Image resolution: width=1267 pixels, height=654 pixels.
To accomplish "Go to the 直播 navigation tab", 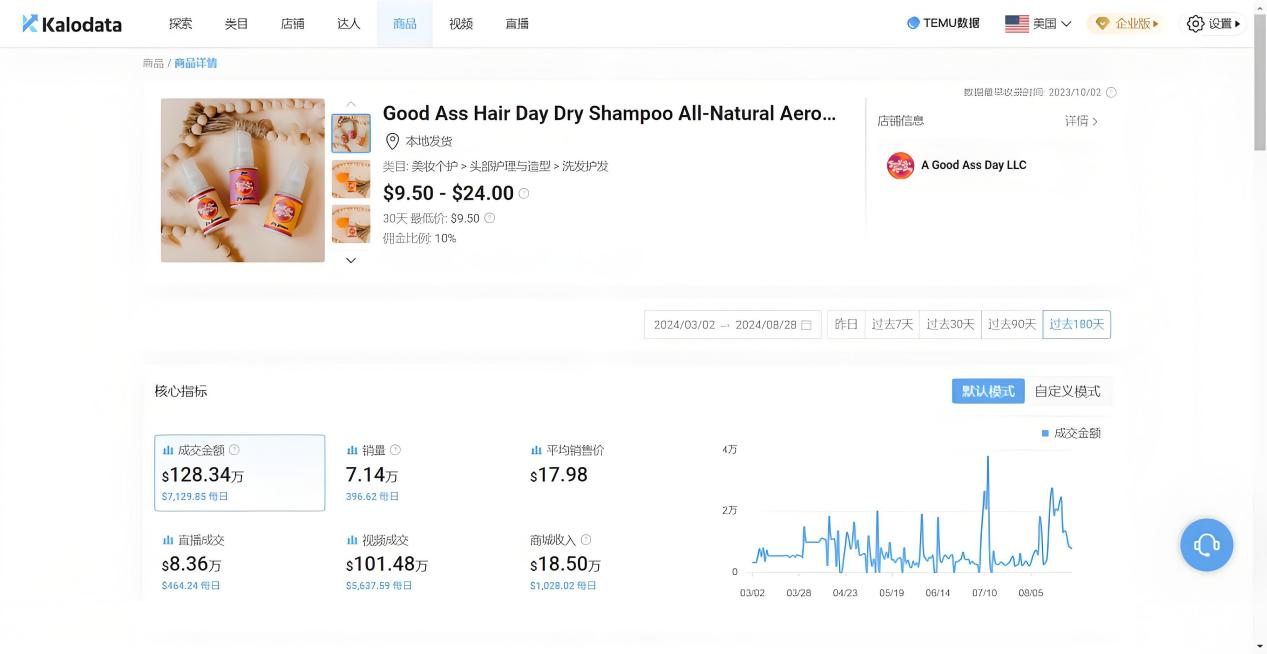I will click(517, 24).
